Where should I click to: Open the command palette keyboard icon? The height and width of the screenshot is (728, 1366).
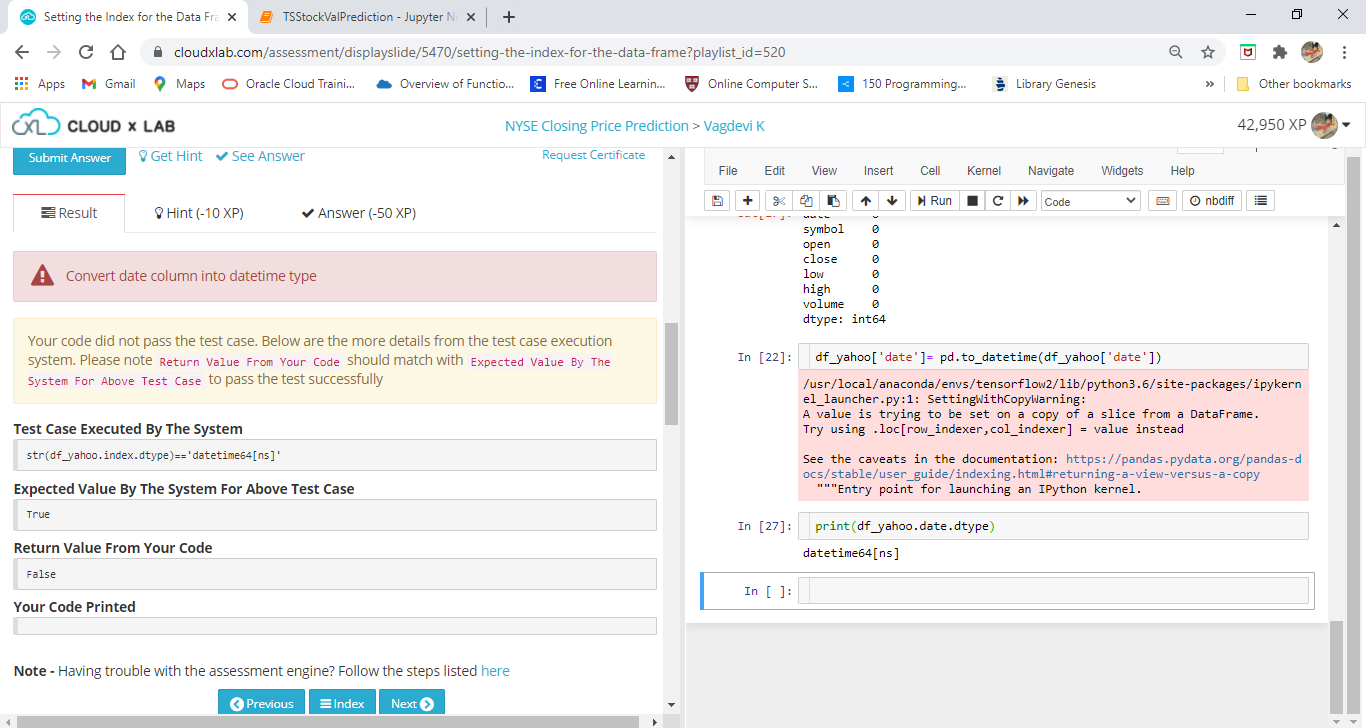[x=1162, y=201]
